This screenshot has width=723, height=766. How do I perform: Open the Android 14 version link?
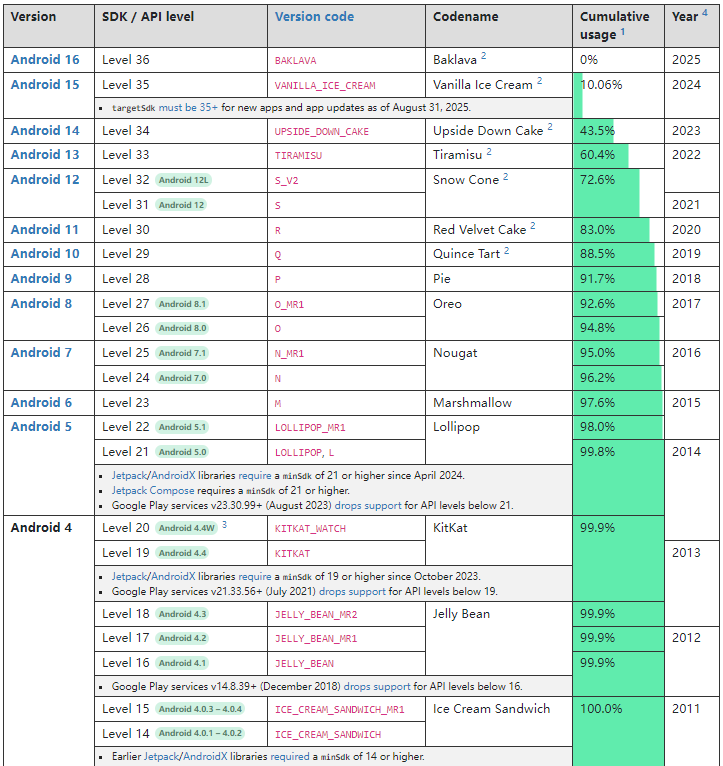point(45,130)
